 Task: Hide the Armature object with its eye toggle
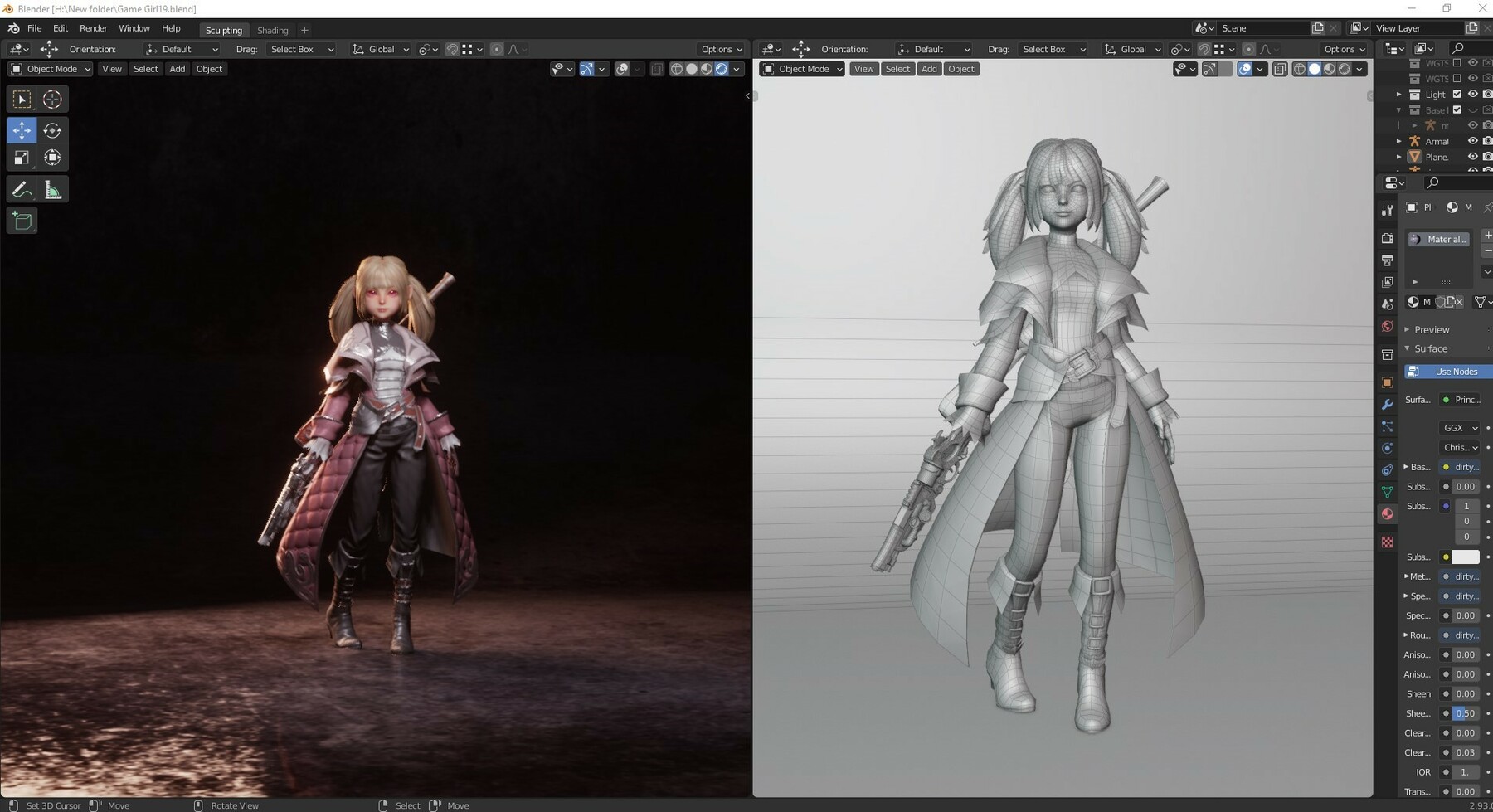tap(1473, 141)
